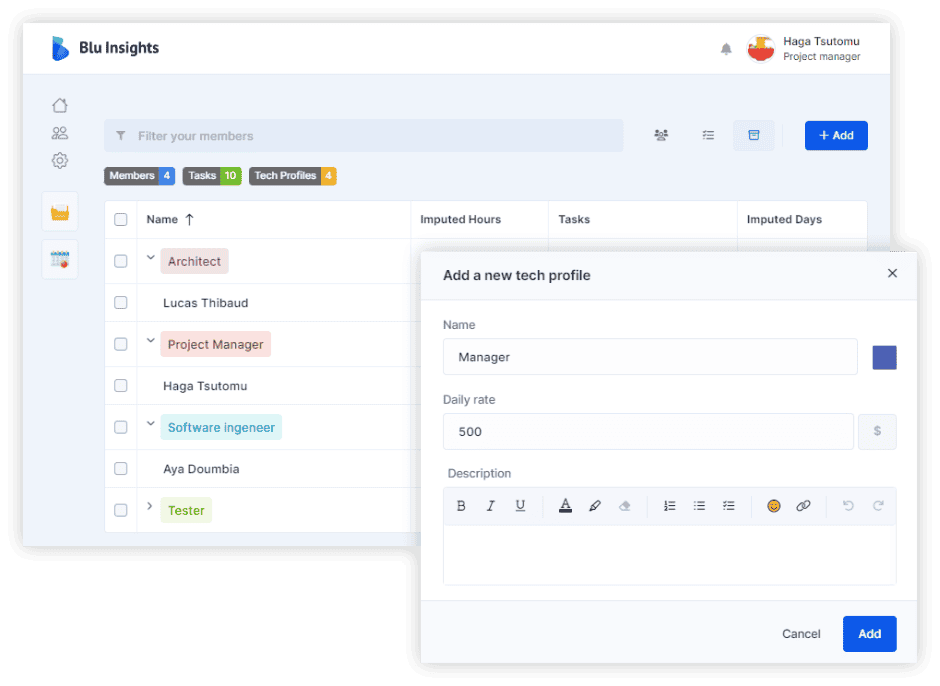Switch to tasks list view icon
The width and height of the screenshot is (940, 686).
708,136
